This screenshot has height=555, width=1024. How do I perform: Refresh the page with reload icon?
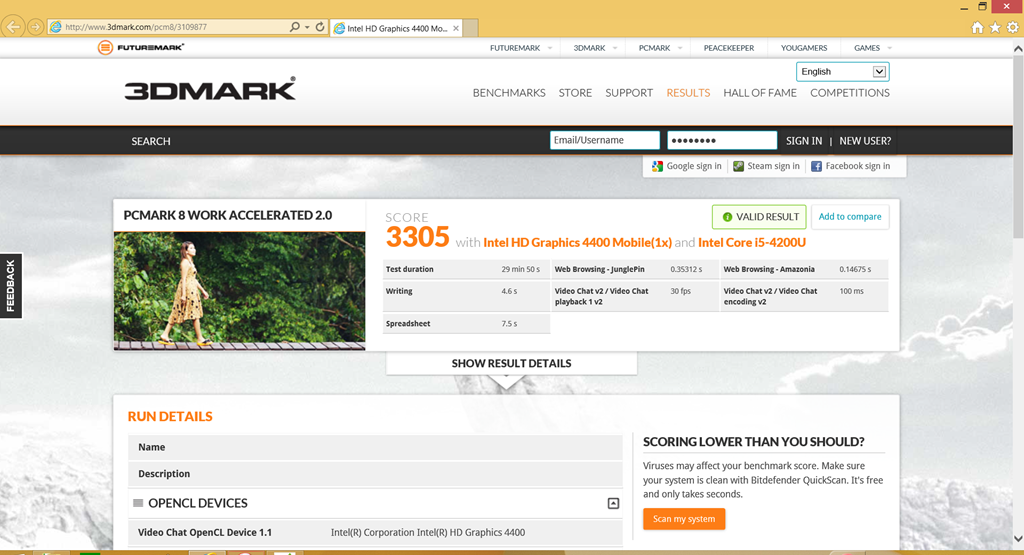[320, 27]
